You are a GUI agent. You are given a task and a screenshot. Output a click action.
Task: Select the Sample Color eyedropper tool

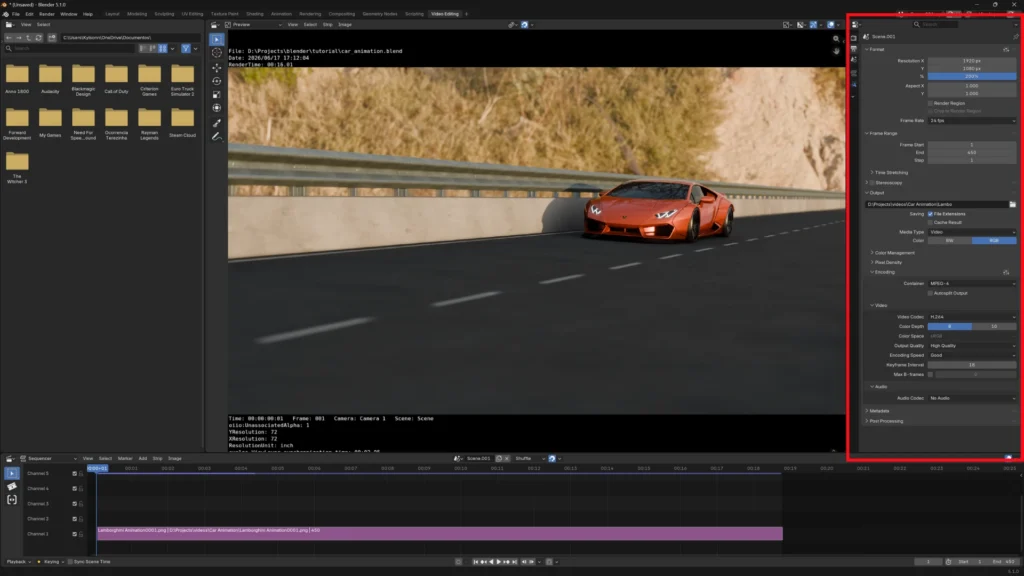pos(217,123)
